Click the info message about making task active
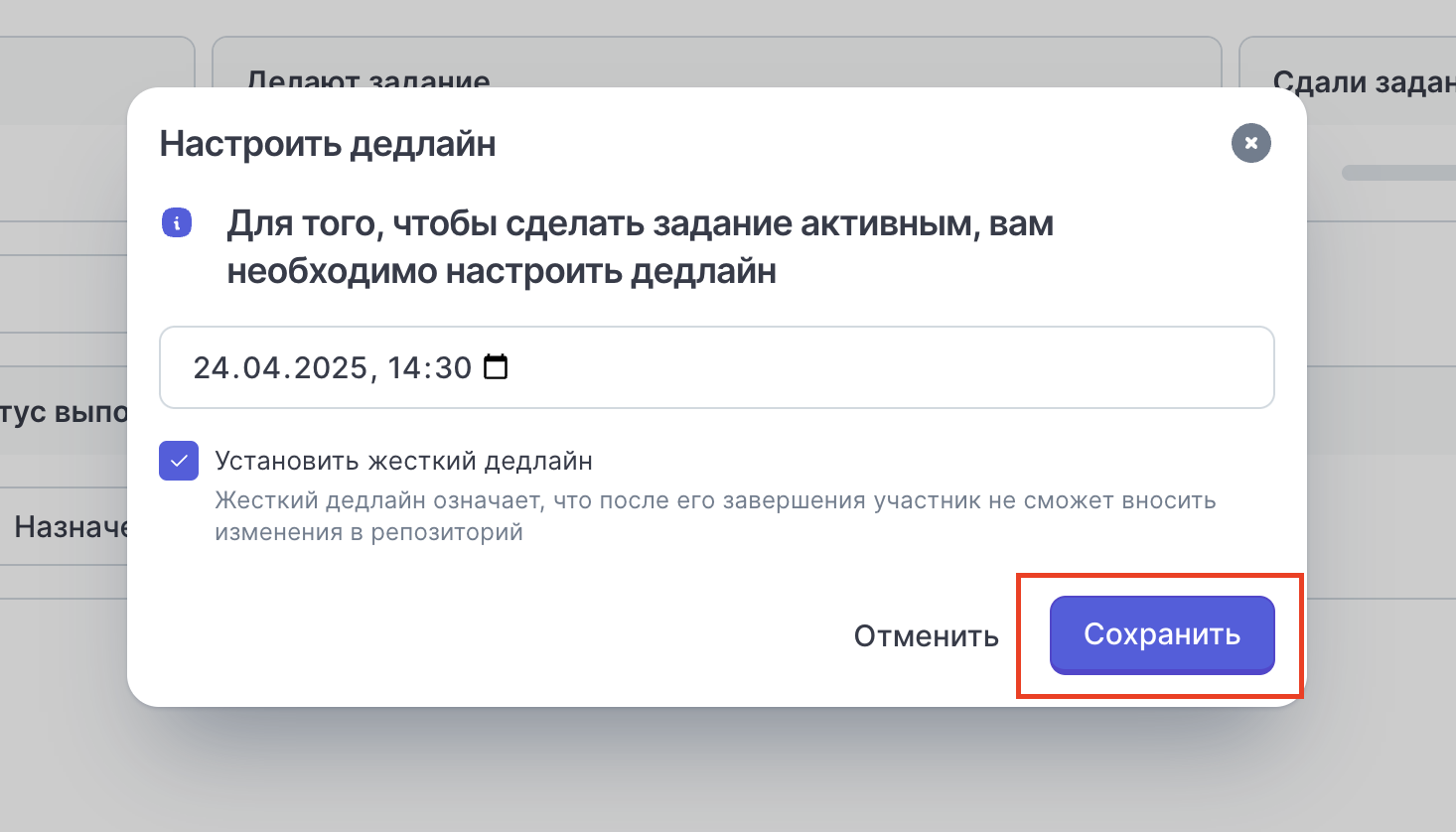This screenshot has width=1456, height=832. coord(641,247)
